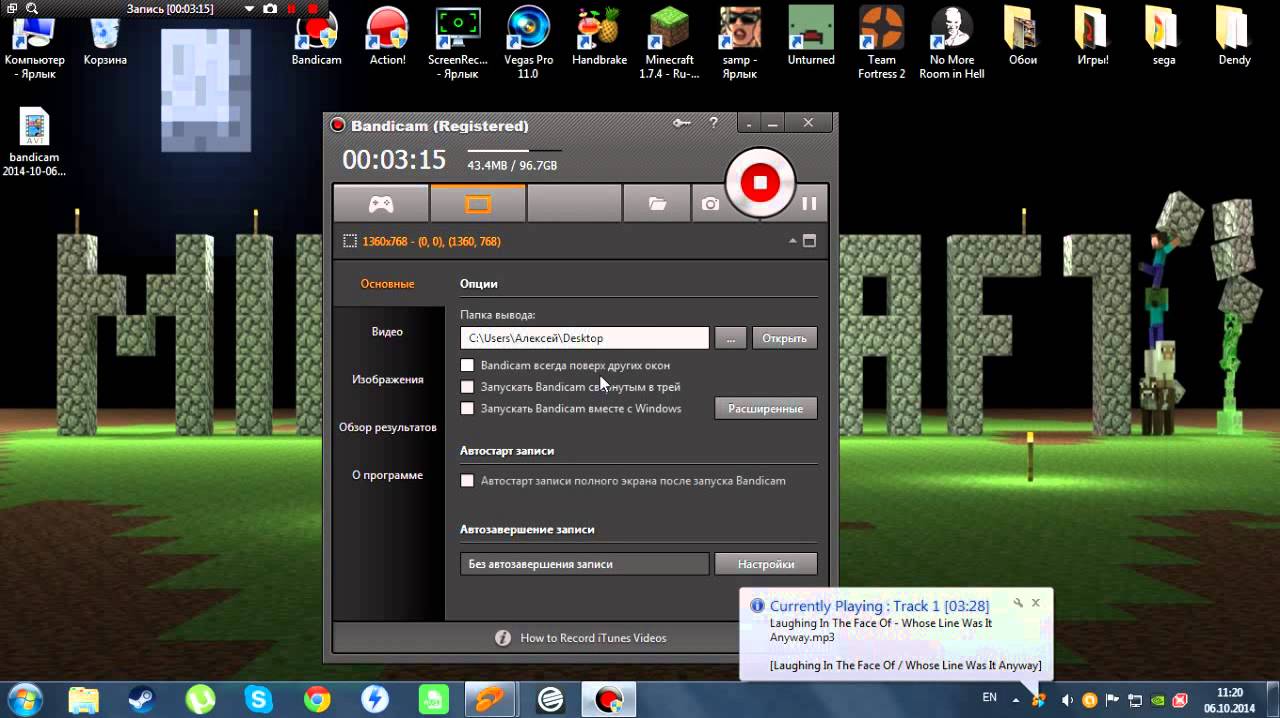Click the camera icon in top recording bar
Viewport: 1280px width, 718px height.
(x=270, y=9)
